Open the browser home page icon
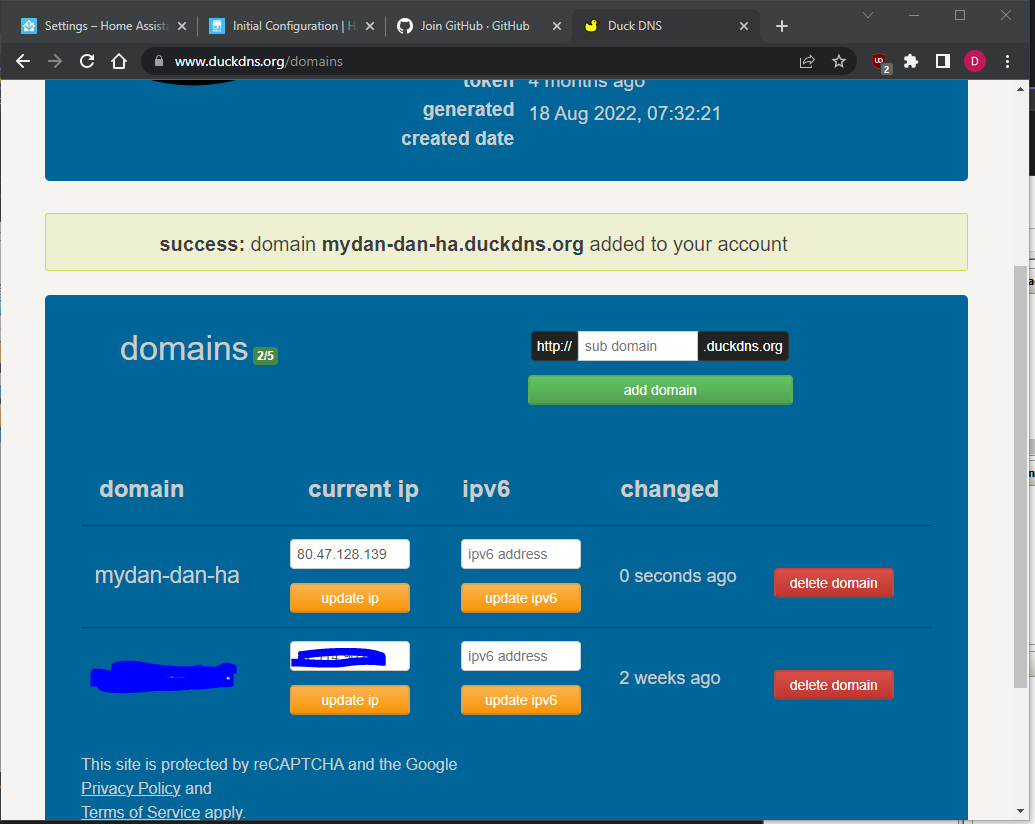Image resolution: width=1035 pixels, height=824 pixels. 119,61
